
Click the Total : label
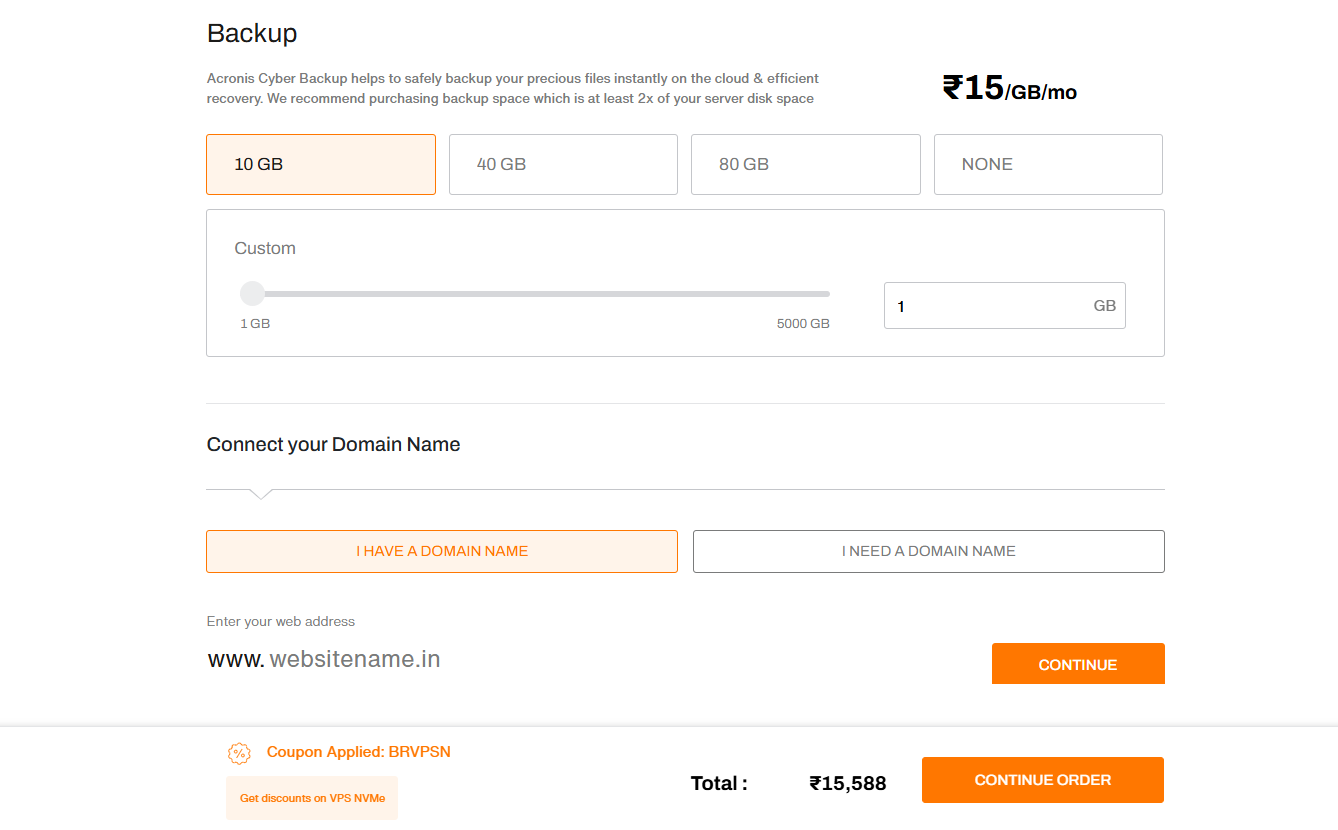click(x=719, y=783)
